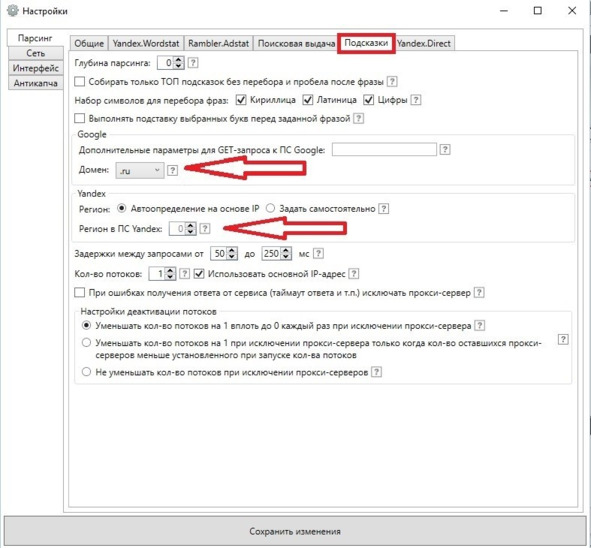Open the Rambler.Adstat tab

tap(219, 43)
